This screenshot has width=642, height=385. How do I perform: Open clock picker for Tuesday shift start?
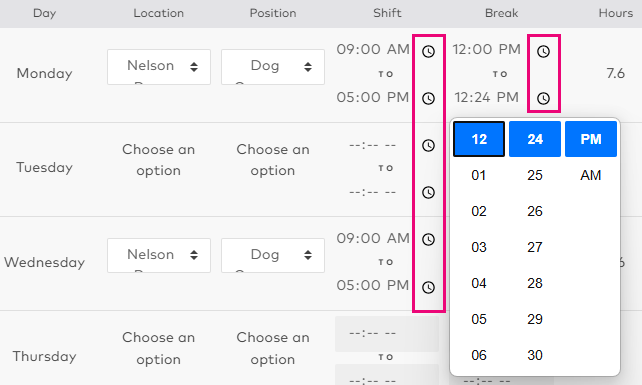(x=428, y=145)
